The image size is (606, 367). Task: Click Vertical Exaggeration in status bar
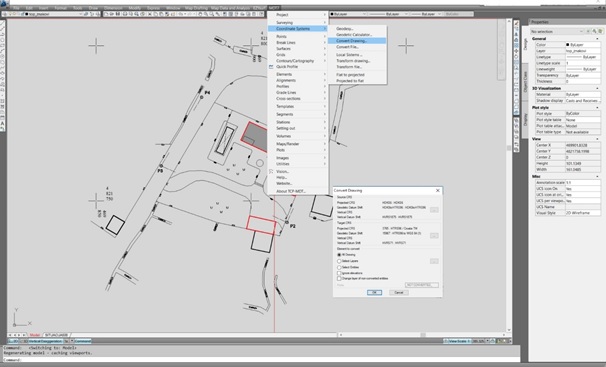(x=46, y=342)
